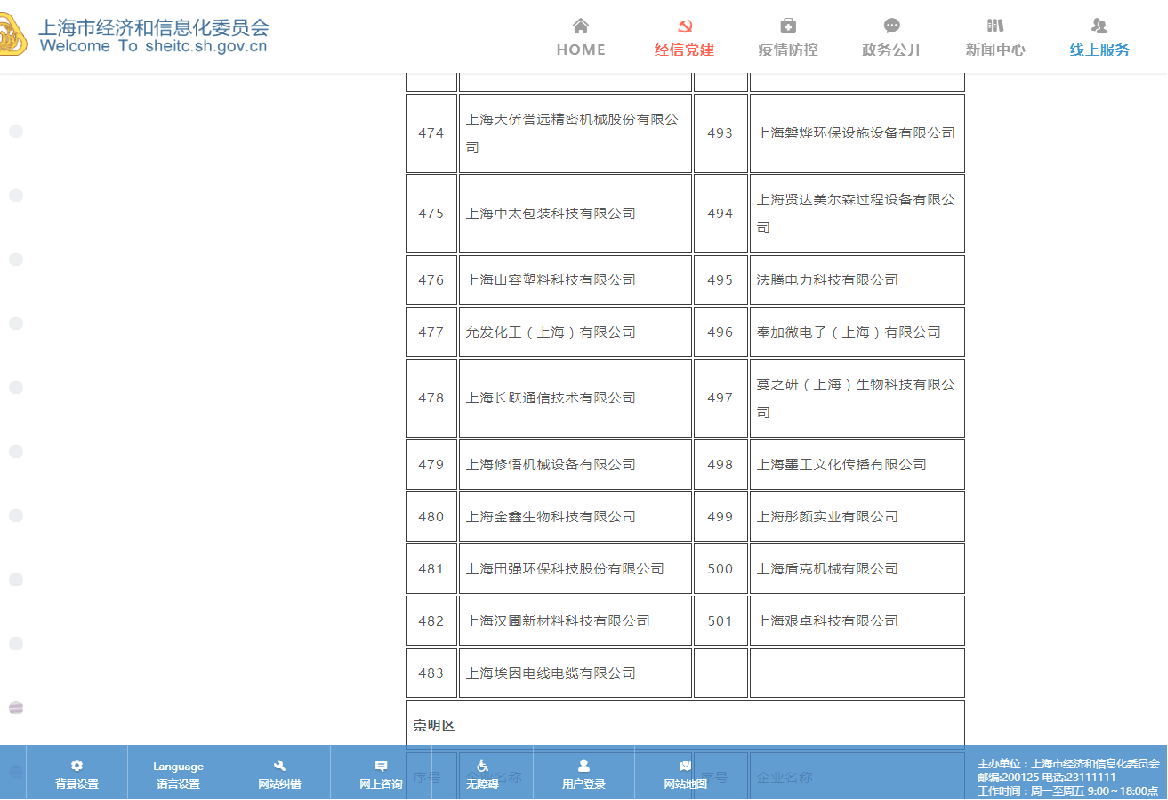Select the cell 法腾电力科技有限公司
This screenshot has width=1168, height=800.
click(x=857, y=280)
